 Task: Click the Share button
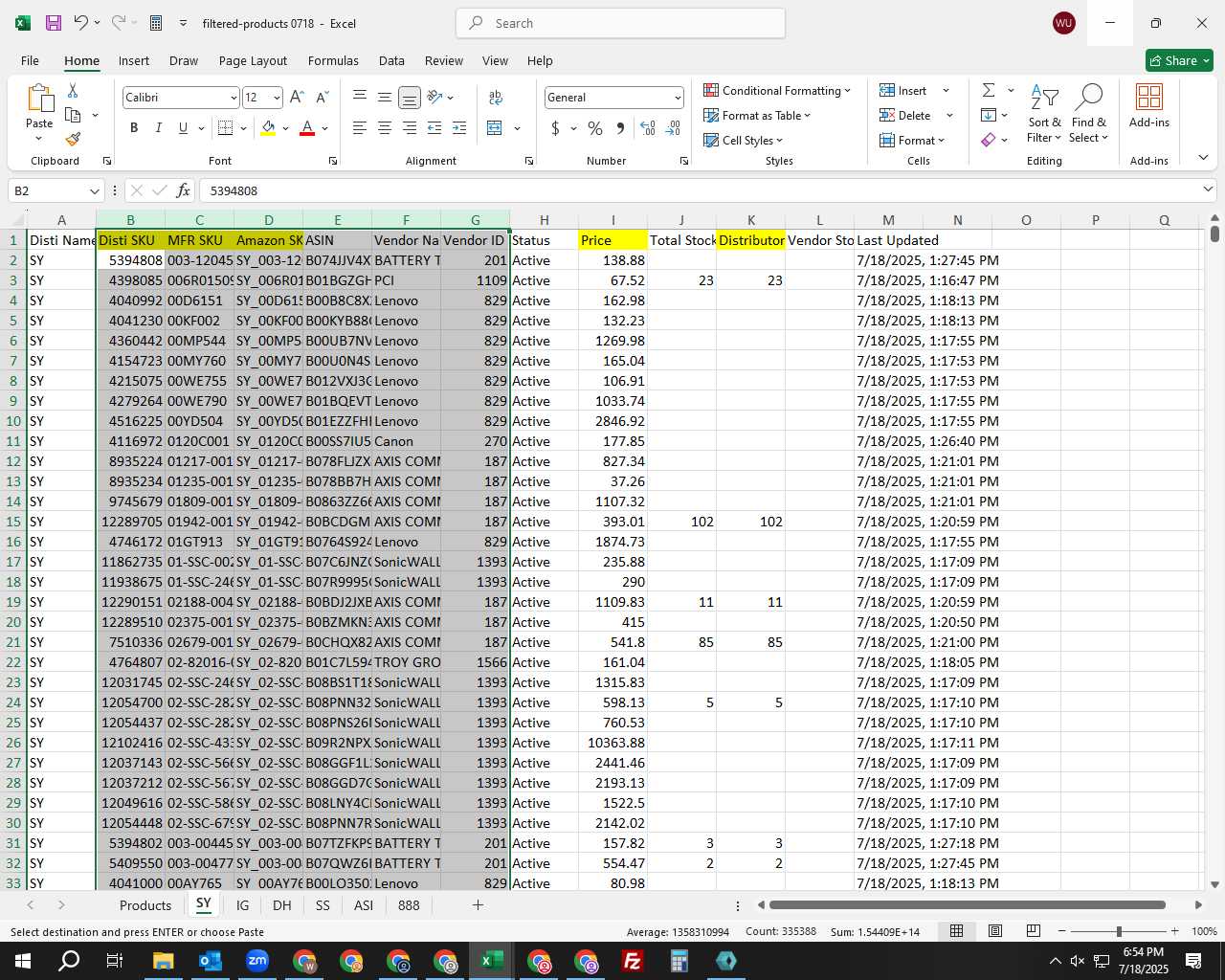[x=1179, y=60]
